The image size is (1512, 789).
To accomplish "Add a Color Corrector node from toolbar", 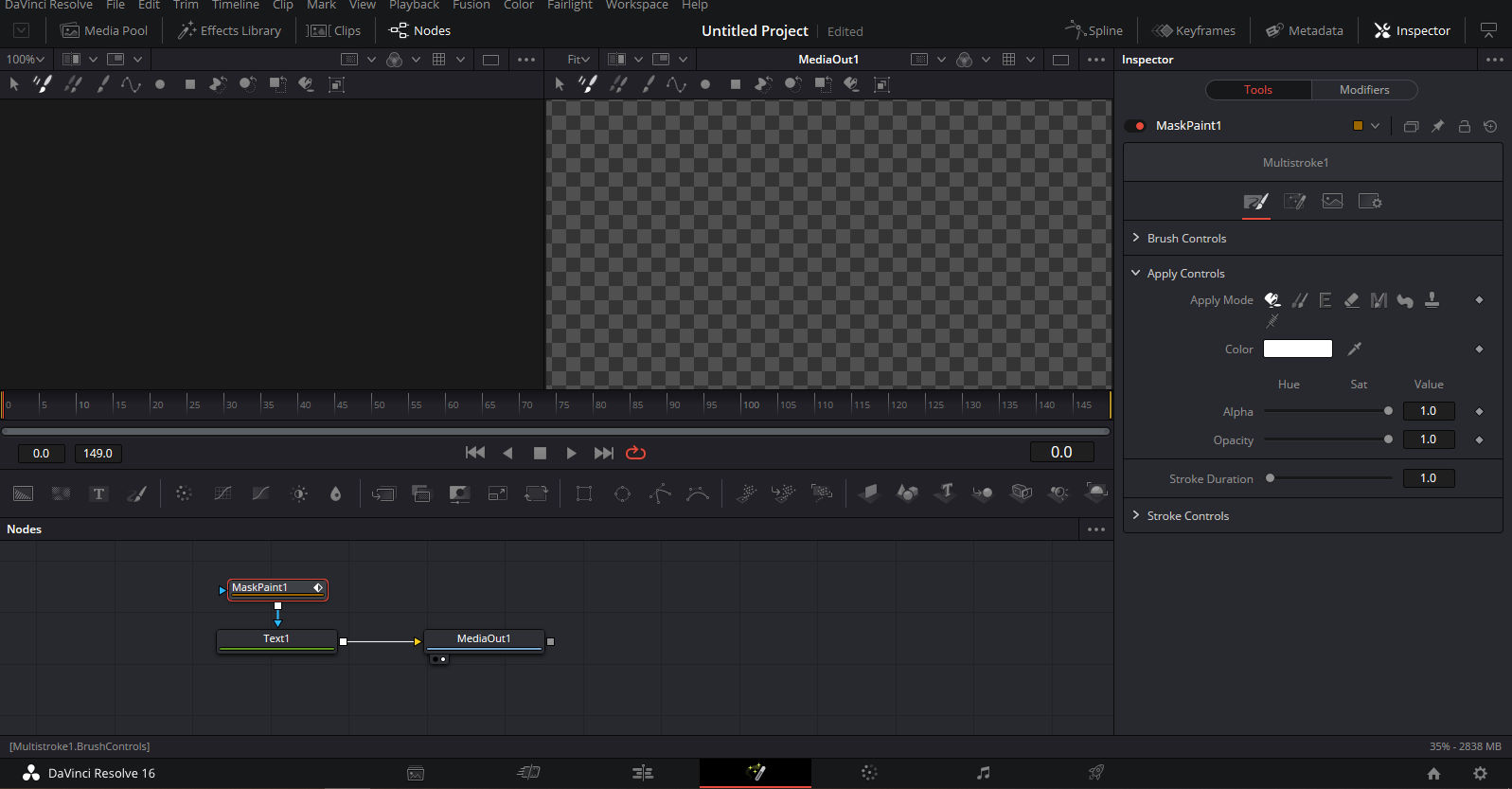I will [x=184, y=493].
